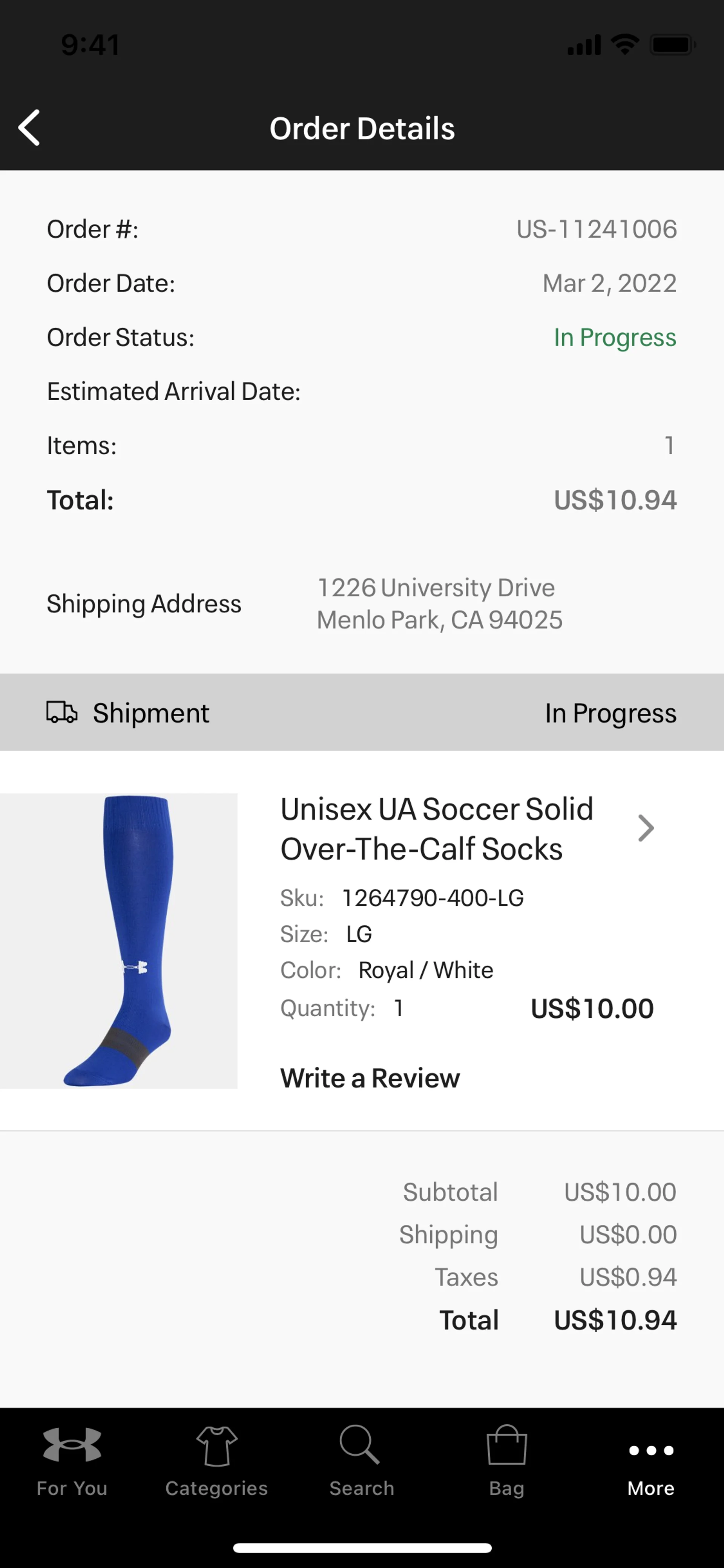This screenshot has width=724, height=1568.
Task: Tap the Search magnifier icon
Action: click(x=360, y=1444)
